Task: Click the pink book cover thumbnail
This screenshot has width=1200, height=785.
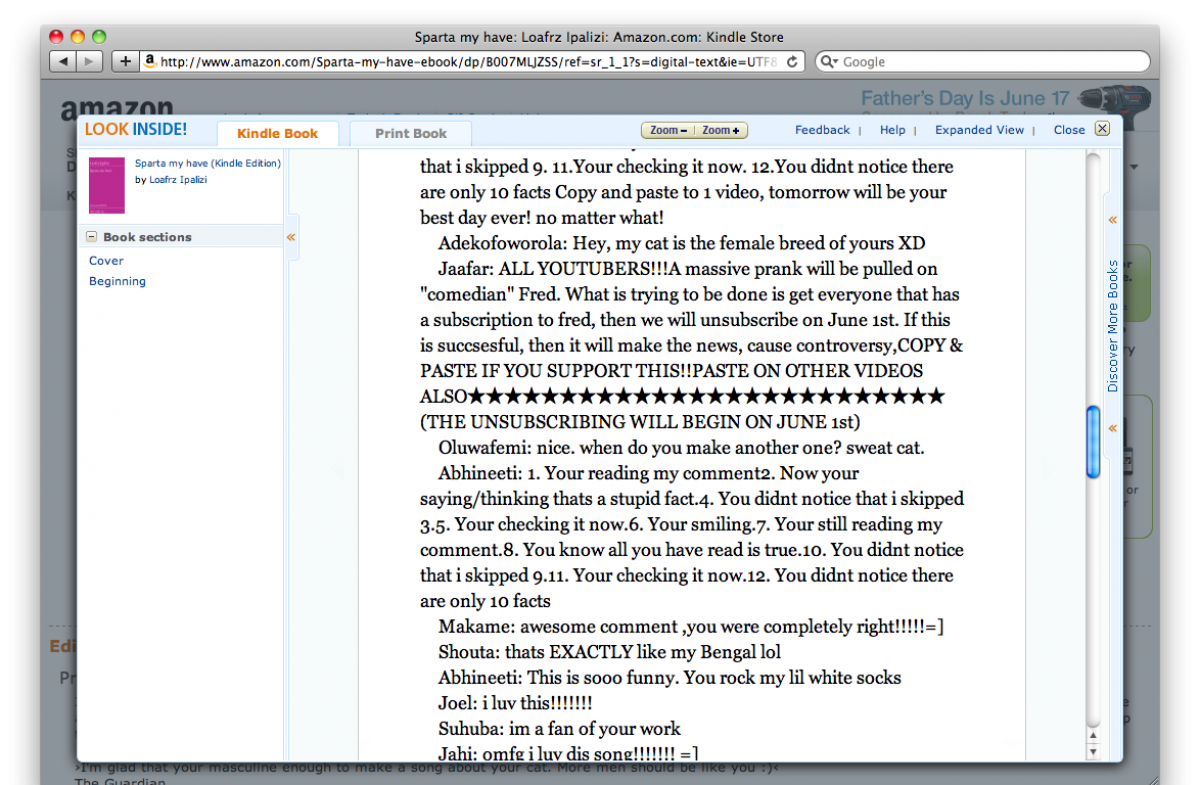Action: tap(107, 185)
